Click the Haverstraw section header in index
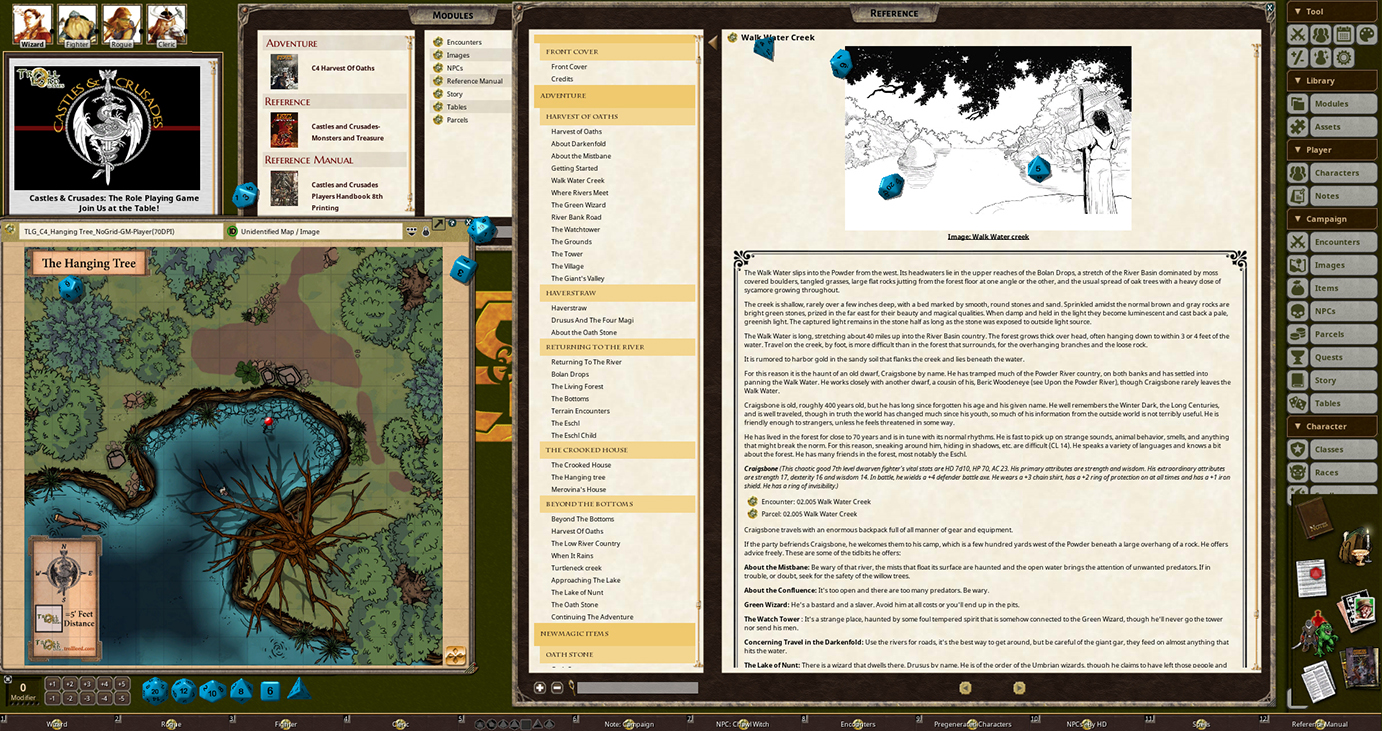 click(x=615, y=293)
